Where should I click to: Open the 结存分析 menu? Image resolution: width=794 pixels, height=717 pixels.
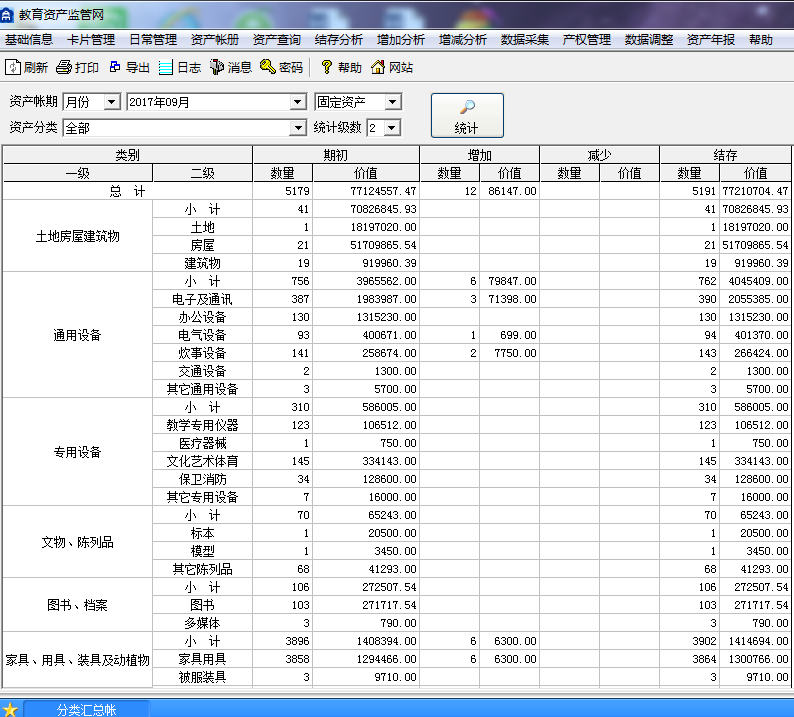click(x=339, y=40)
